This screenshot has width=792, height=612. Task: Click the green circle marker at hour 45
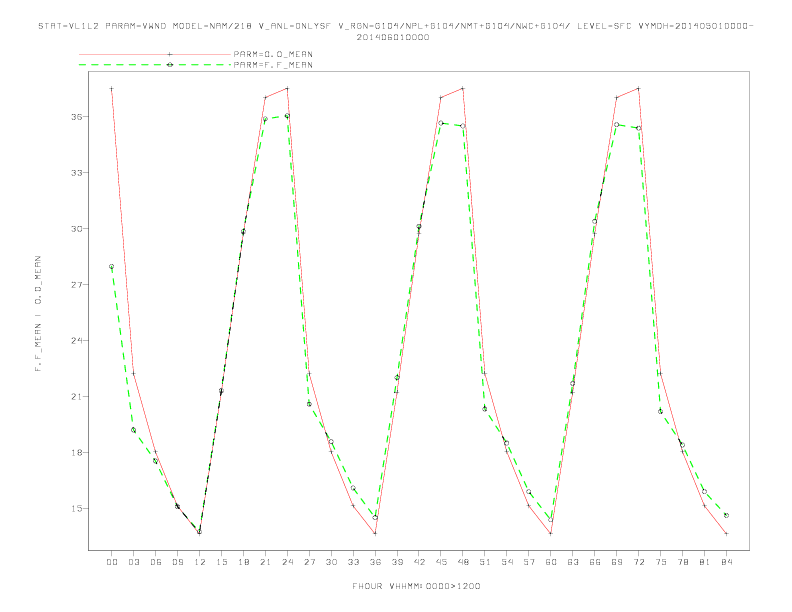click(441, 123)
